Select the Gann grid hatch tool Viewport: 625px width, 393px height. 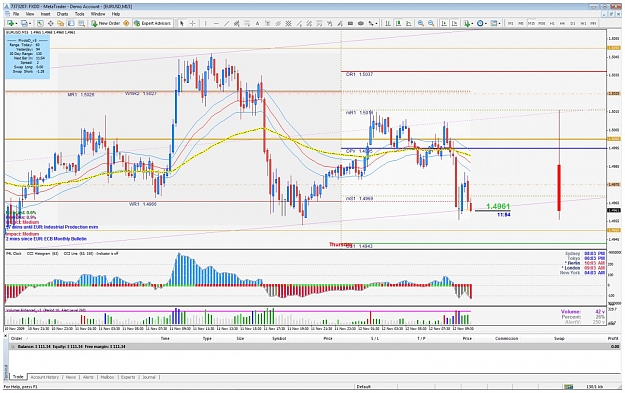click(x=288, y=23)
